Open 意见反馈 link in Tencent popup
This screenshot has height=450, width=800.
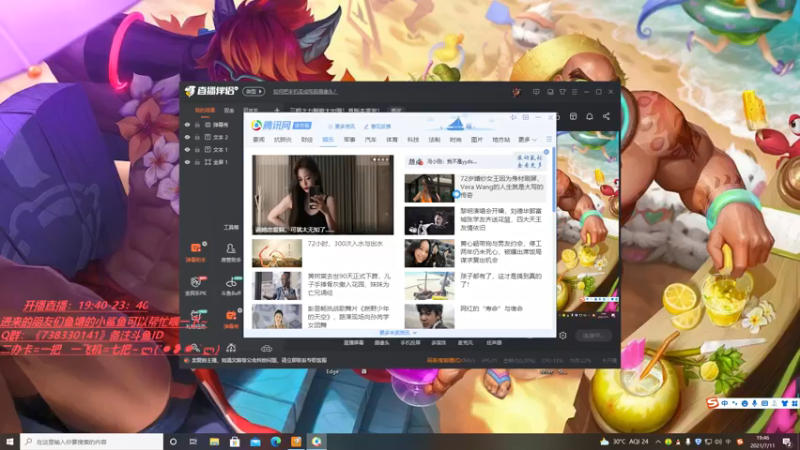378,126
